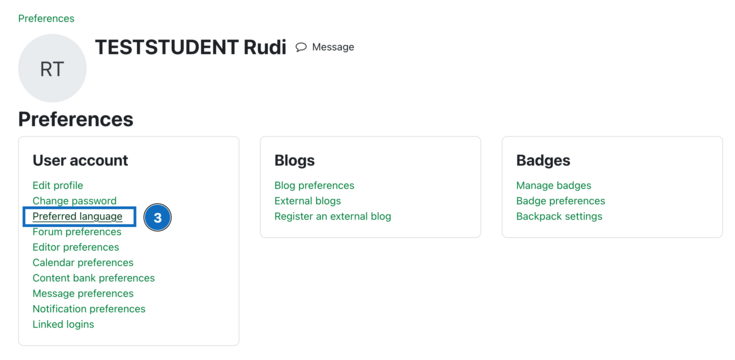Select Preferred language
Image resolution: width=735 pixels, height=360 pixels.
point(77,216)
